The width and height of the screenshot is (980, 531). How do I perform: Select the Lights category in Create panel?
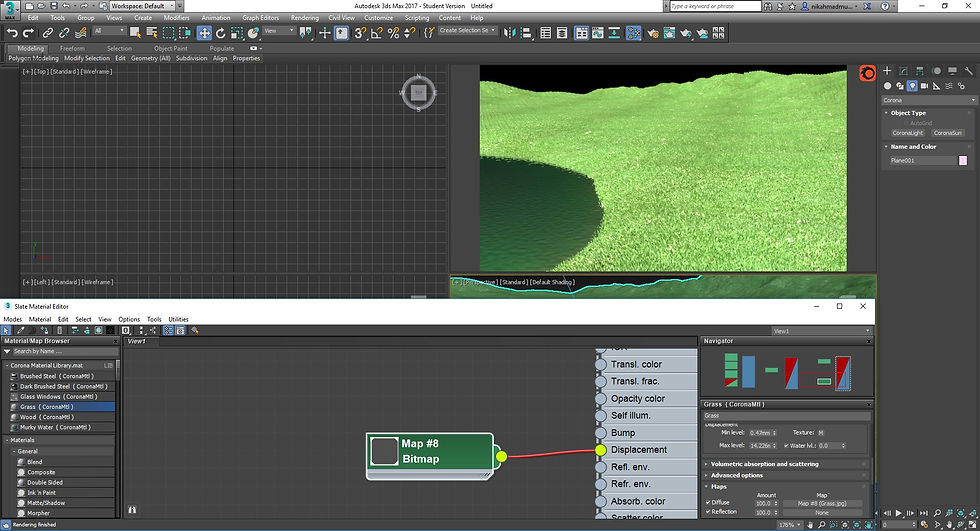(x=912, y=86)
